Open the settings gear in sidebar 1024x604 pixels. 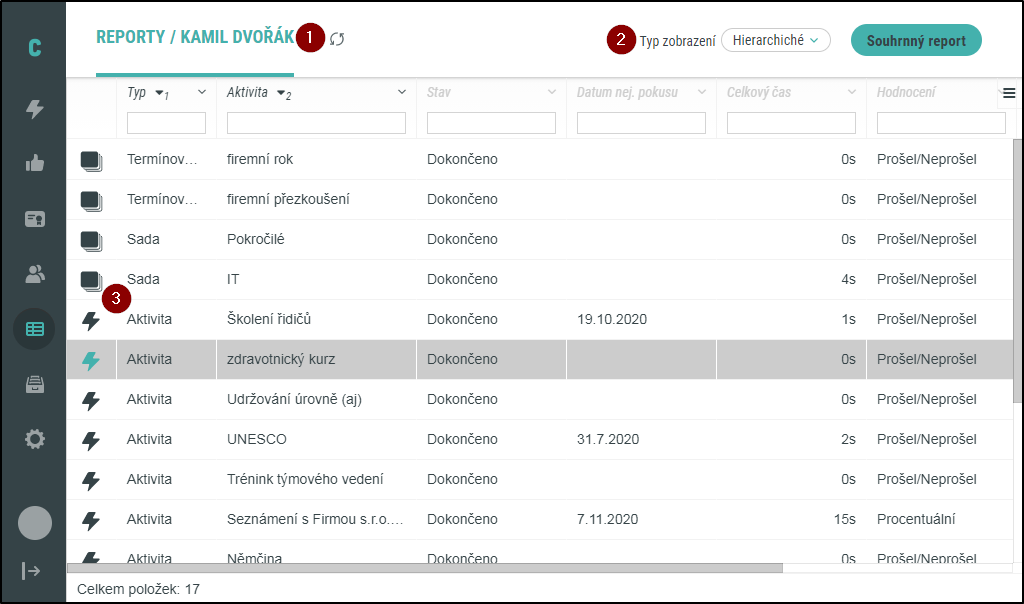35,438
